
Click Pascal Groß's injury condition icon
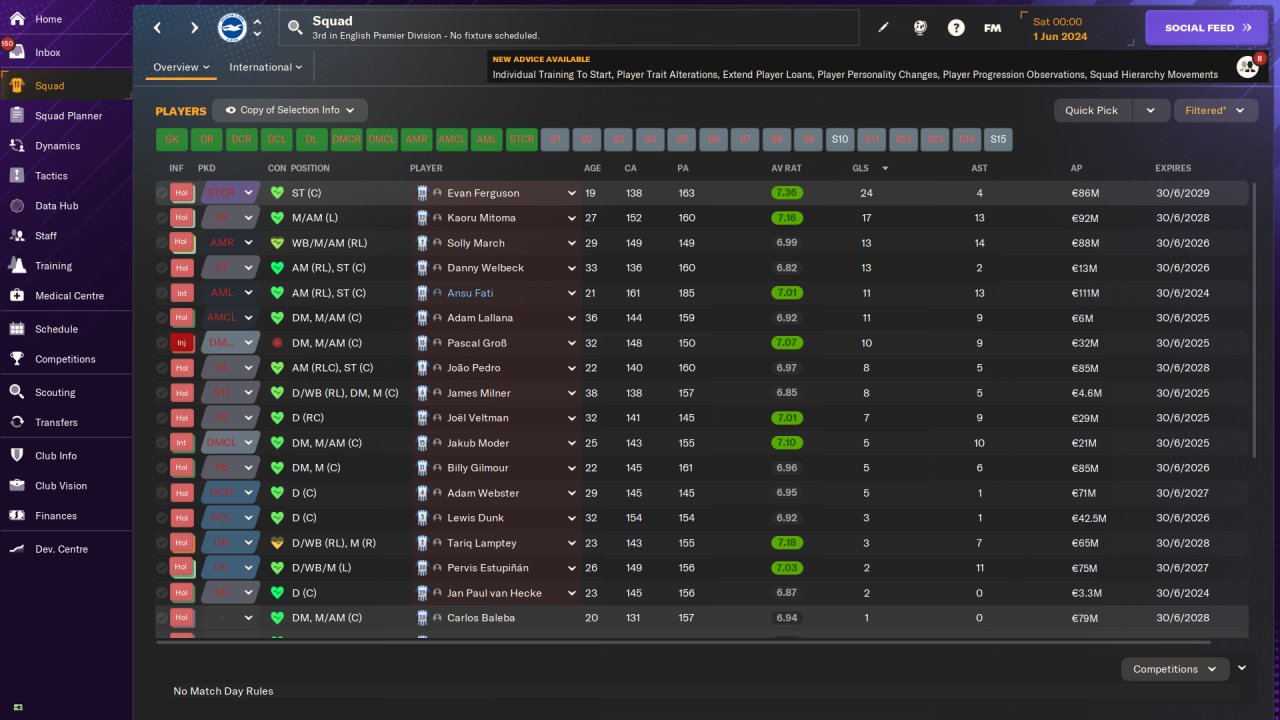277,343
